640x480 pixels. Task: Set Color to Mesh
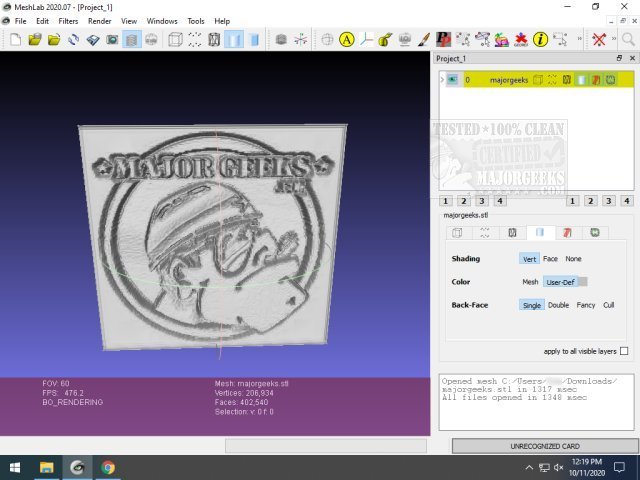pyautogui.click(x=530, y=282)
